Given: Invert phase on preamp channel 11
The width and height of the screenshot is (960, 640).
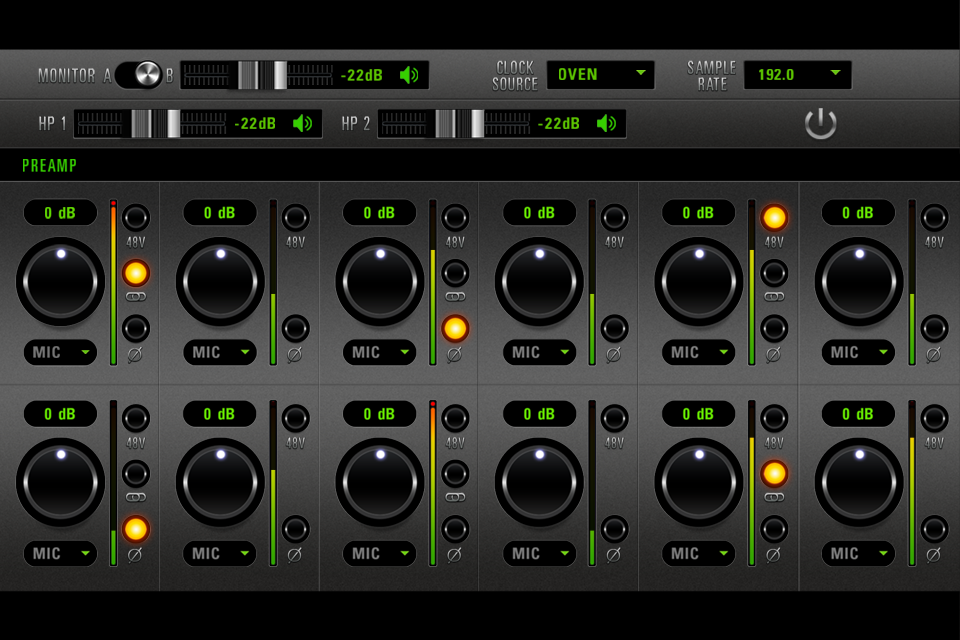Looking at the screenshot, I should [x=774, y=529].
